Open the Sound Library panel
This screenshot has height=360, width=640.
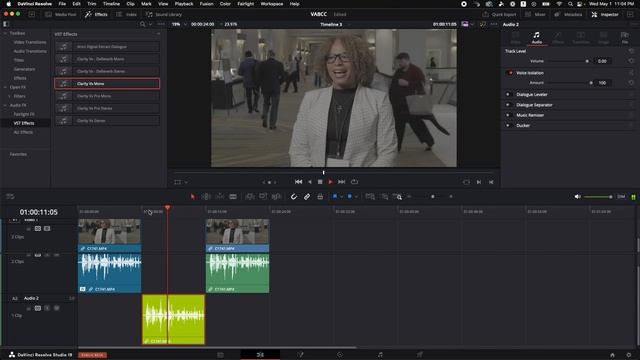coord(164,14)
